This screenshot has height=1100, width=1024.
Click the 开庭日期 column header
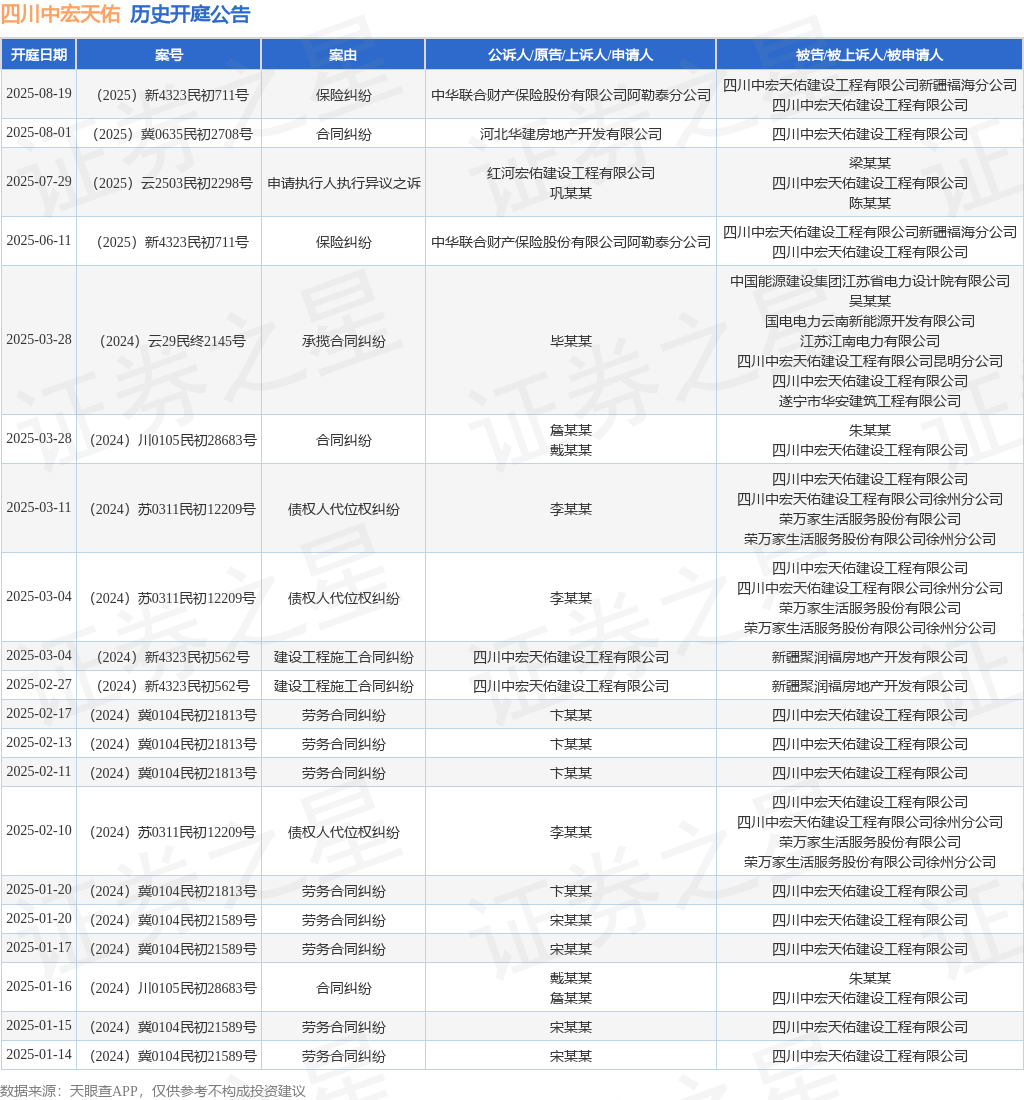click(39, 55)
